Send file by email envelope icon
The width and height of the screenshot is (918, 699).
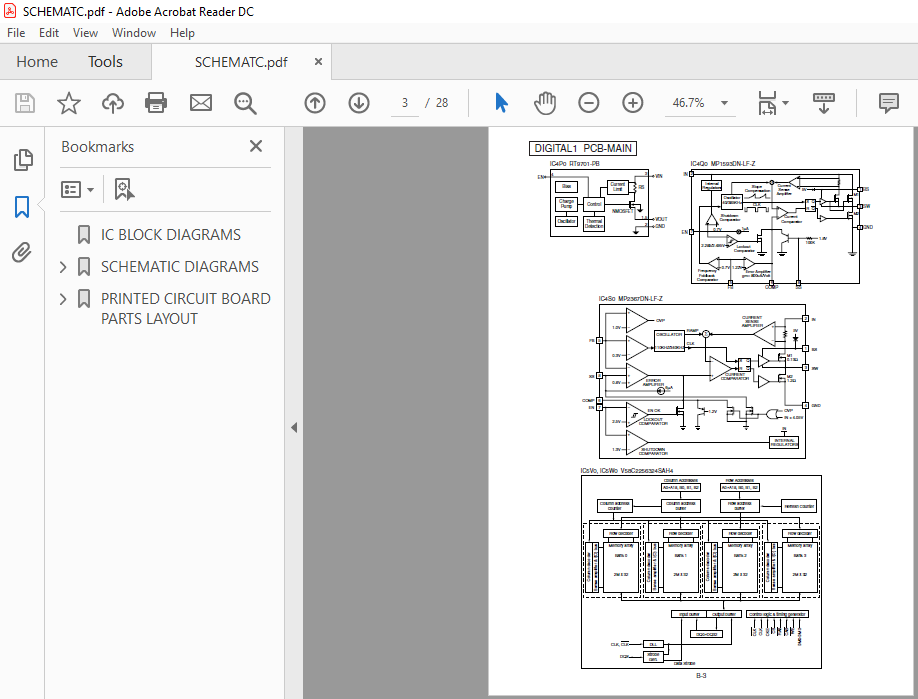point(201,103)
